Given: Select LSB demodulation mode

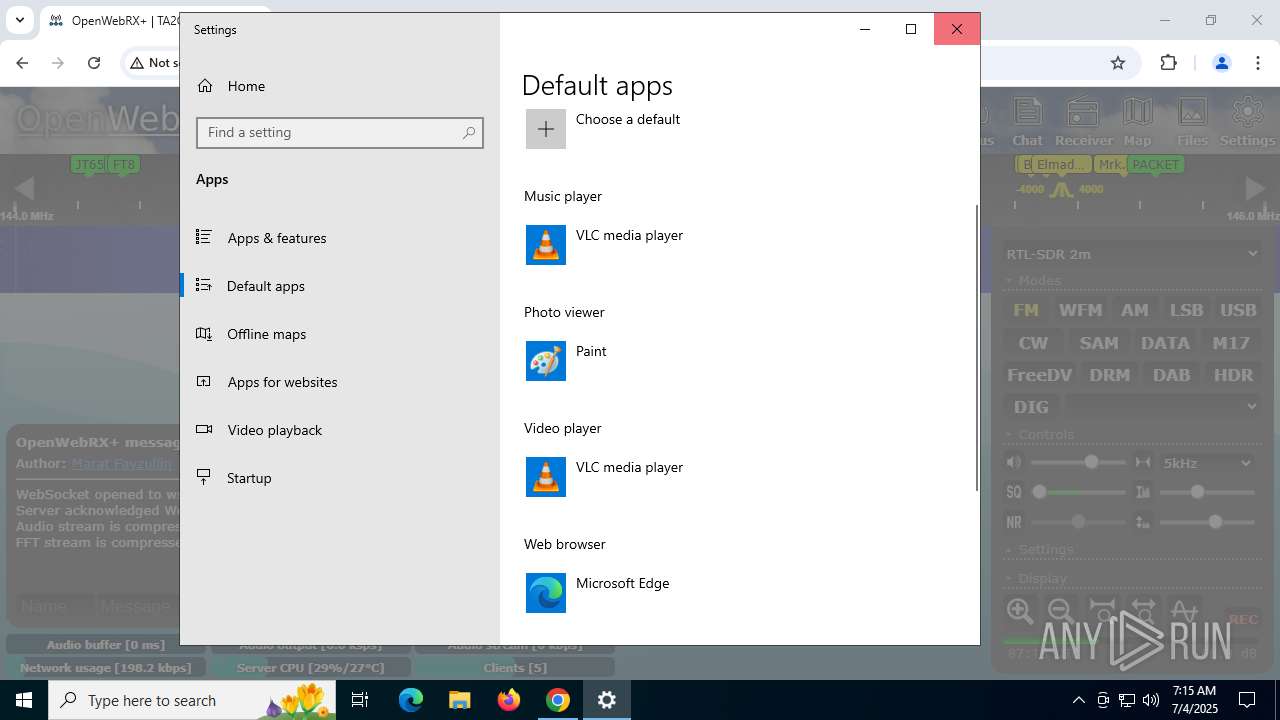Looking at the screenshot, I should 1186,310.
